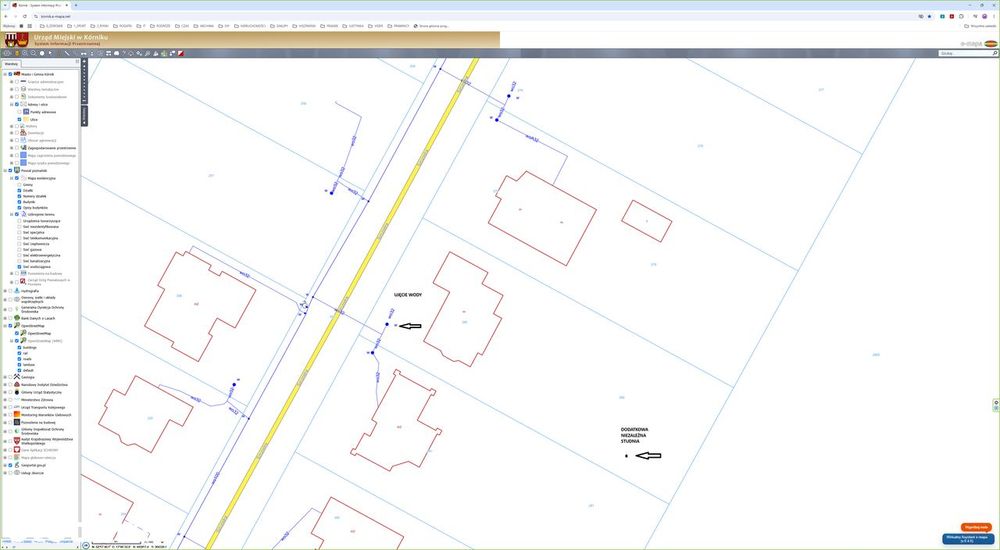Uncheck the Sieć wodociągowa layer checkbox
This screenshot has height=550, width=1000.
coord(19,267)
